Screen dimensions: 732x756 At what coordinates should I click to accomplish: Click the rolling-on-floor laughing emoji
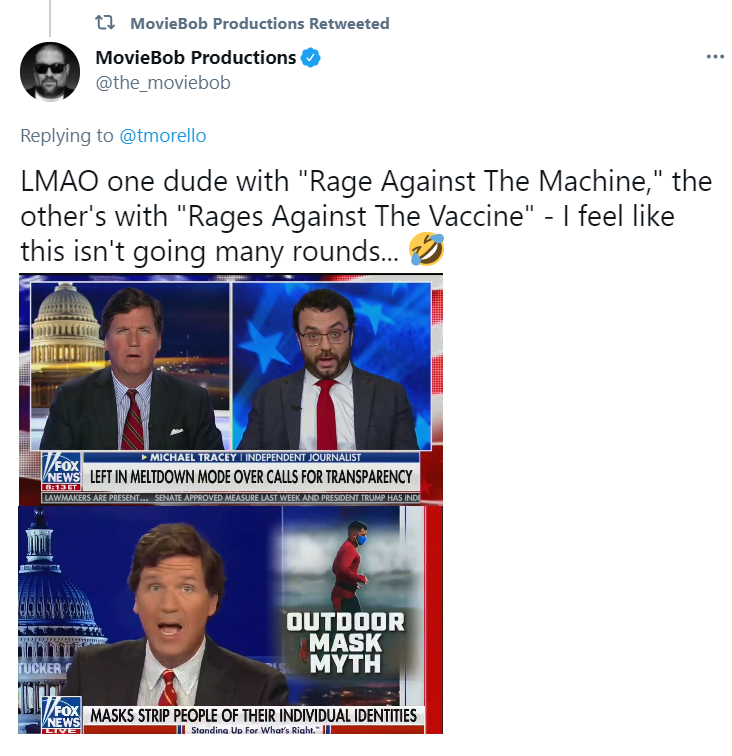(x=426, y=249)
